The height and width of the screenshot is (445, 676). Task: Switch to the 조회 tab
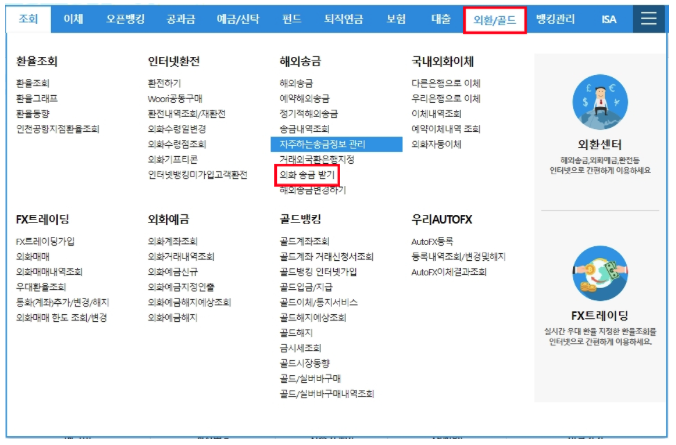point(28,19)
